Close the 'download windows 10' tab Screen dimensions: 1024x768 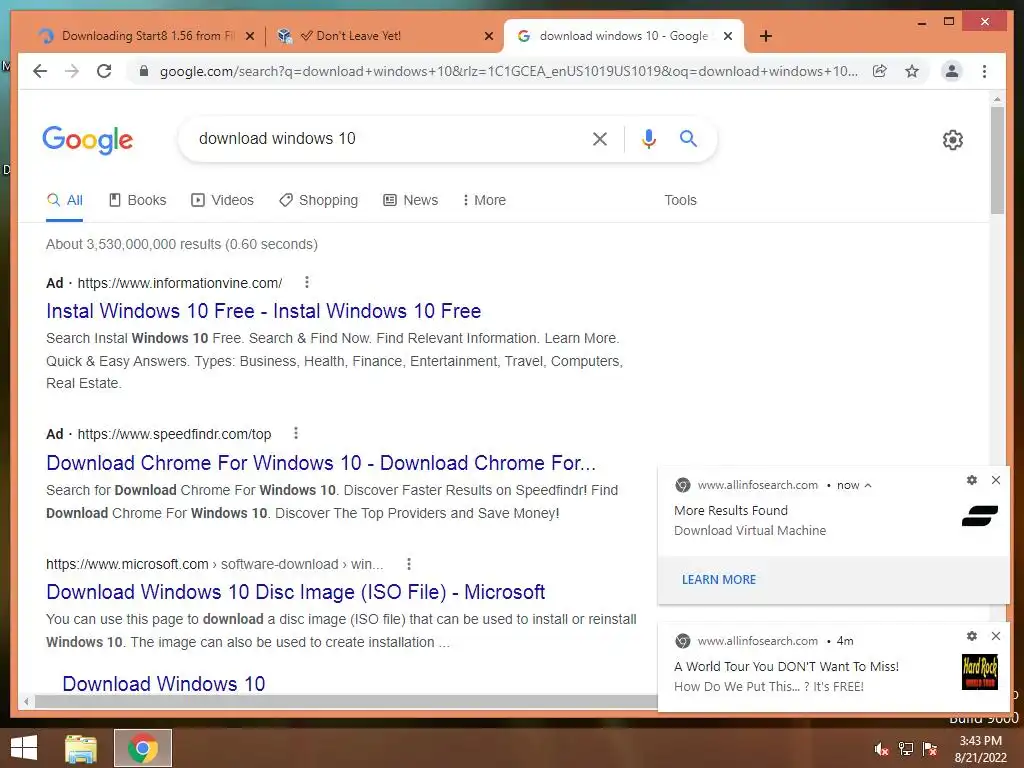point(728,36)
